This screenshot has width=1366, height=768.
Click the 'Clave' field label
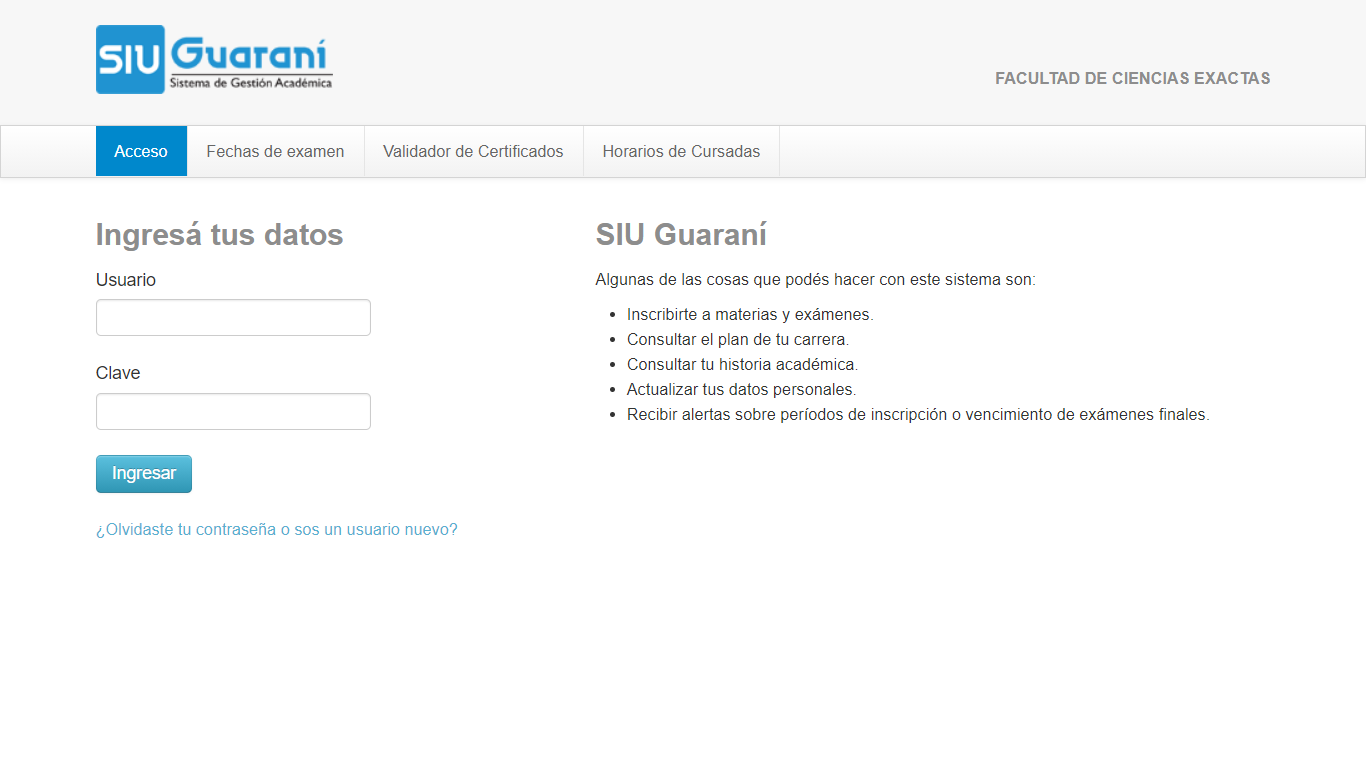pos(118,373)
